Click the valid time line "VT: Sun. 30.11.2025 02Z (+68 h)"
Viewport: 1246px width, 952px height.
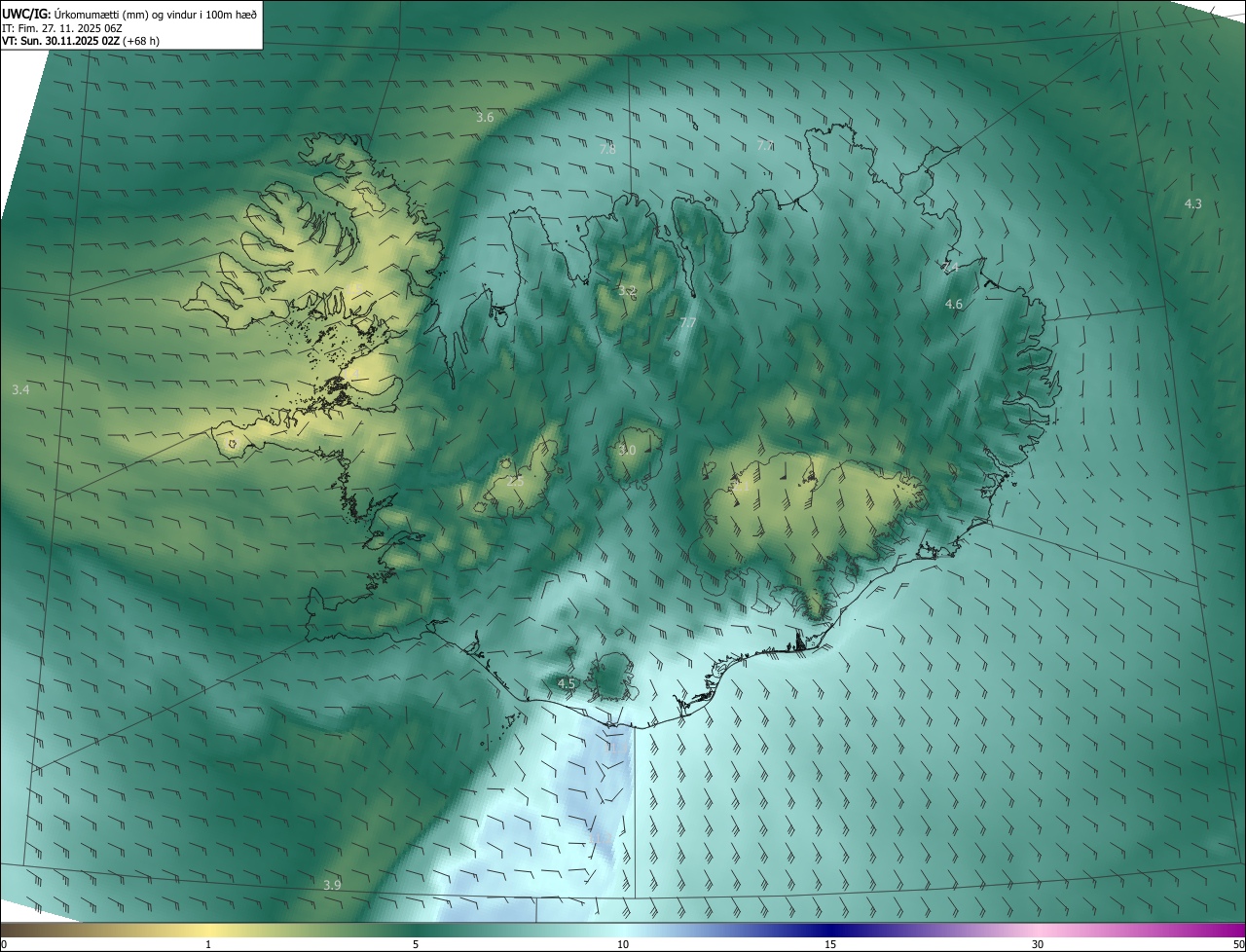coord(81,42)
